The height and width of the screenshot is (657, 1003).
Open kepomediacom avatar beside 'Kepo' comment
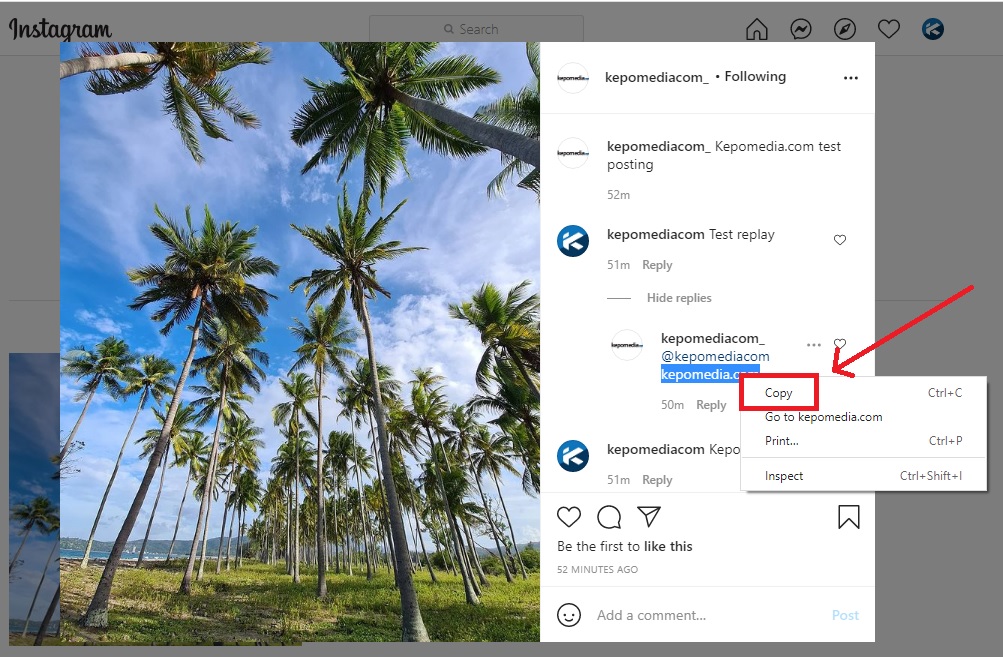coord(573,456)
